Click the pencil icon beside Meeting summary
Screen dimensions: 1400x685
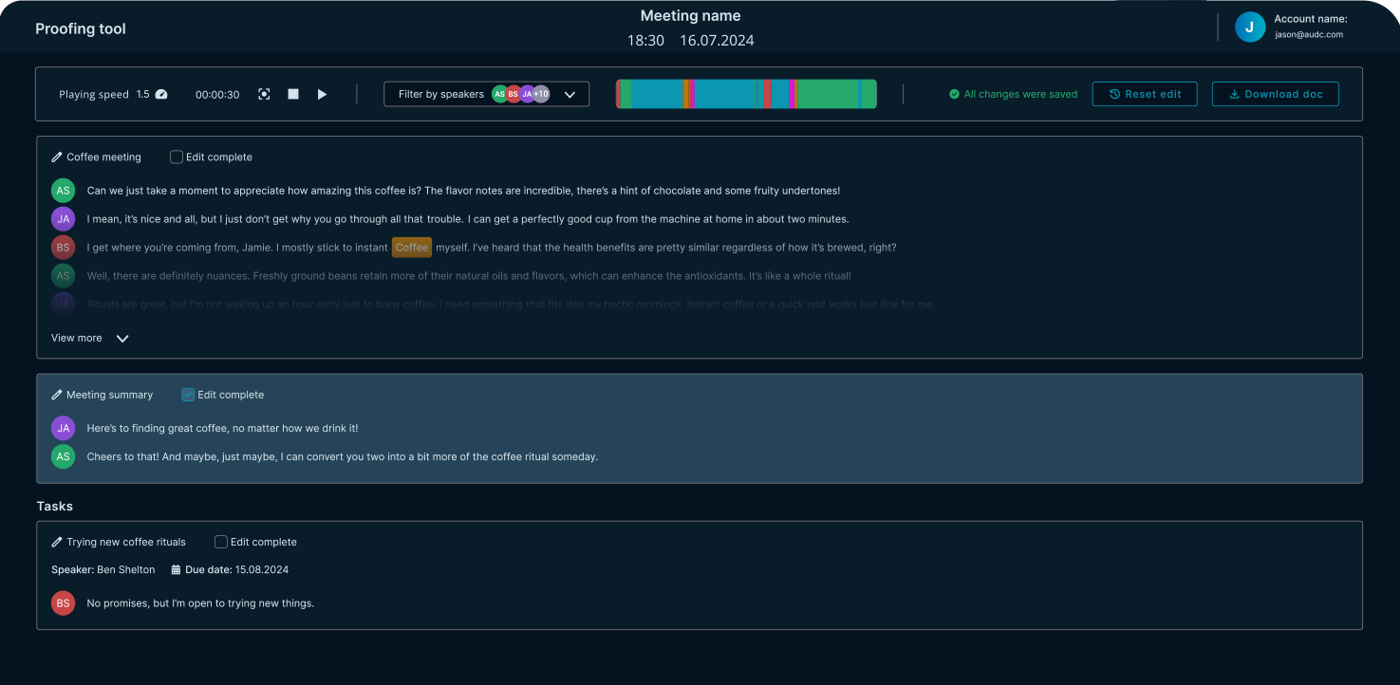(x=57, y=395)
